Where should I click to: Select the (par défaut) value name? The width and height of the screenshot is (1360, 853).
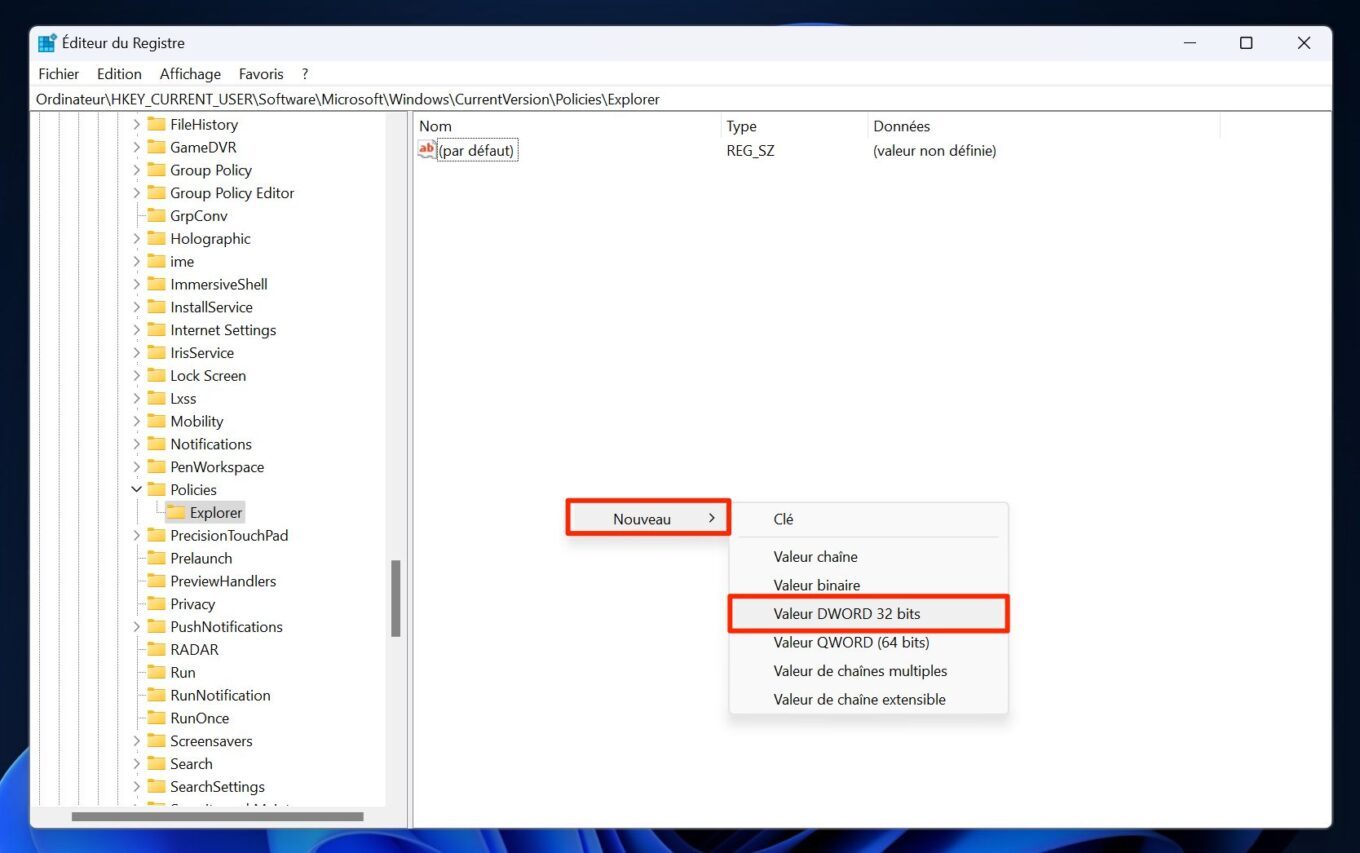point(476,151)
